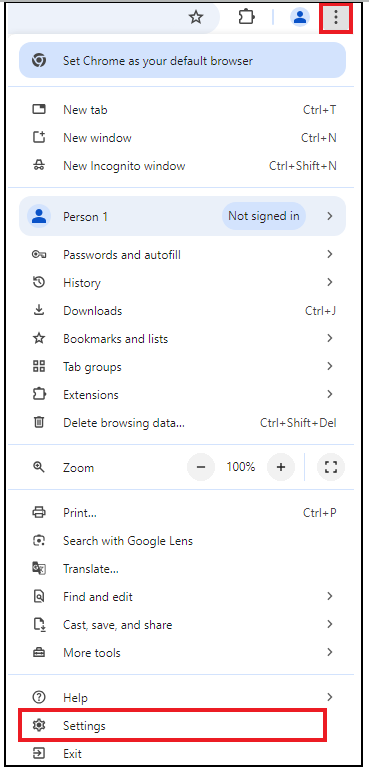Expand Find and edit submenu arrow
The height and width of the screenshot is (769, 369).
click(330, 596)
